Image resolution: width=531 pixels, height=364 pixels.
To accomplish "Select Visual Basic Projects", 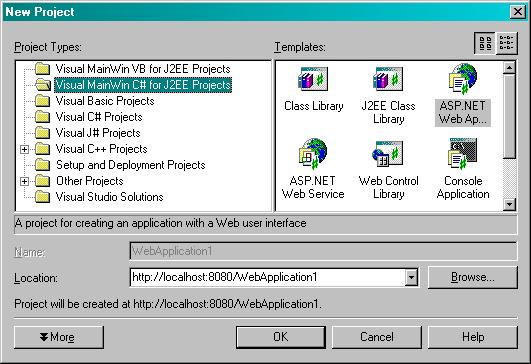I will point(105,101).
